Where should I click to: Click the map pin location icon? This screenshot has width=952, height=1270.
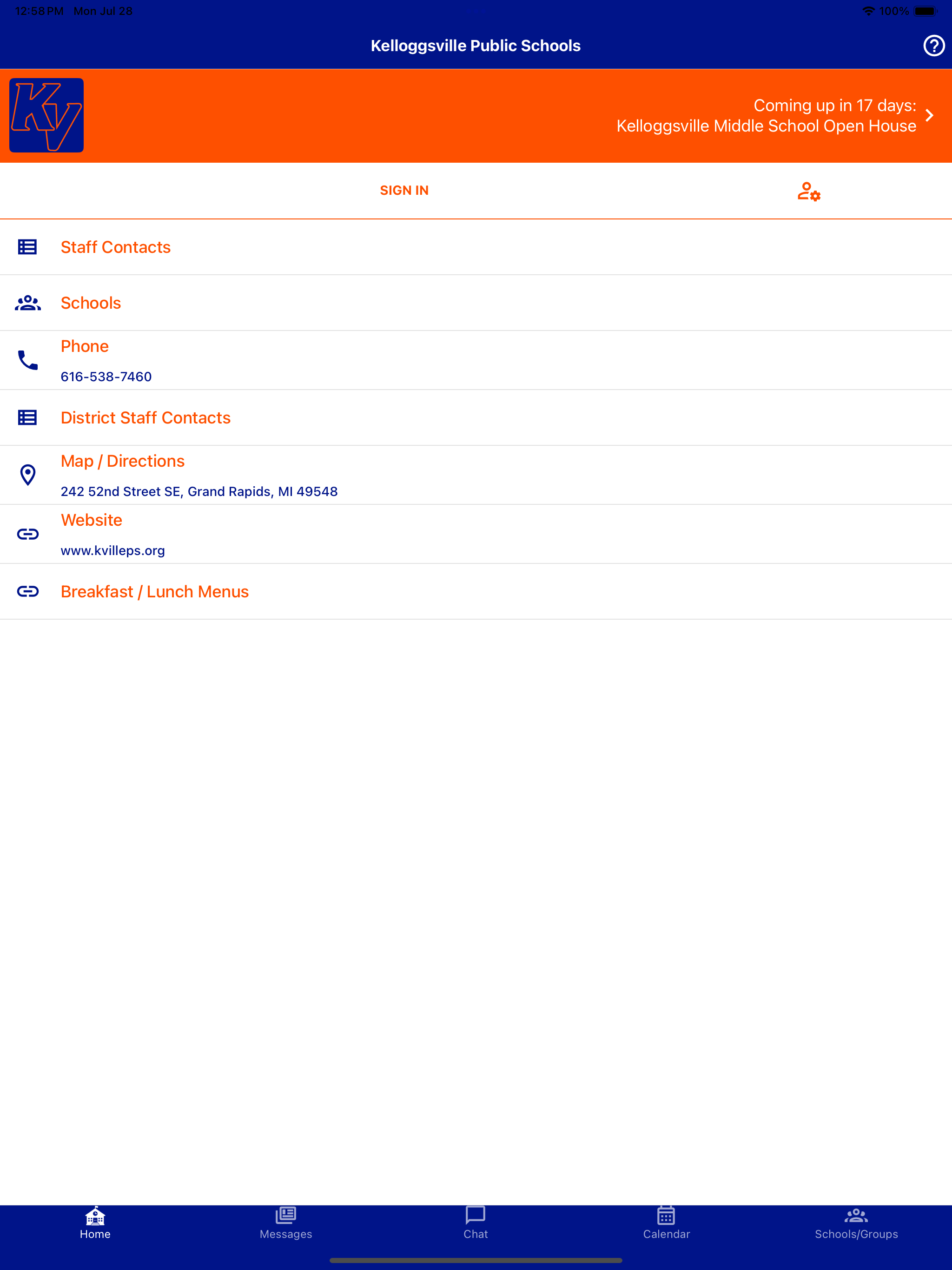27,475
